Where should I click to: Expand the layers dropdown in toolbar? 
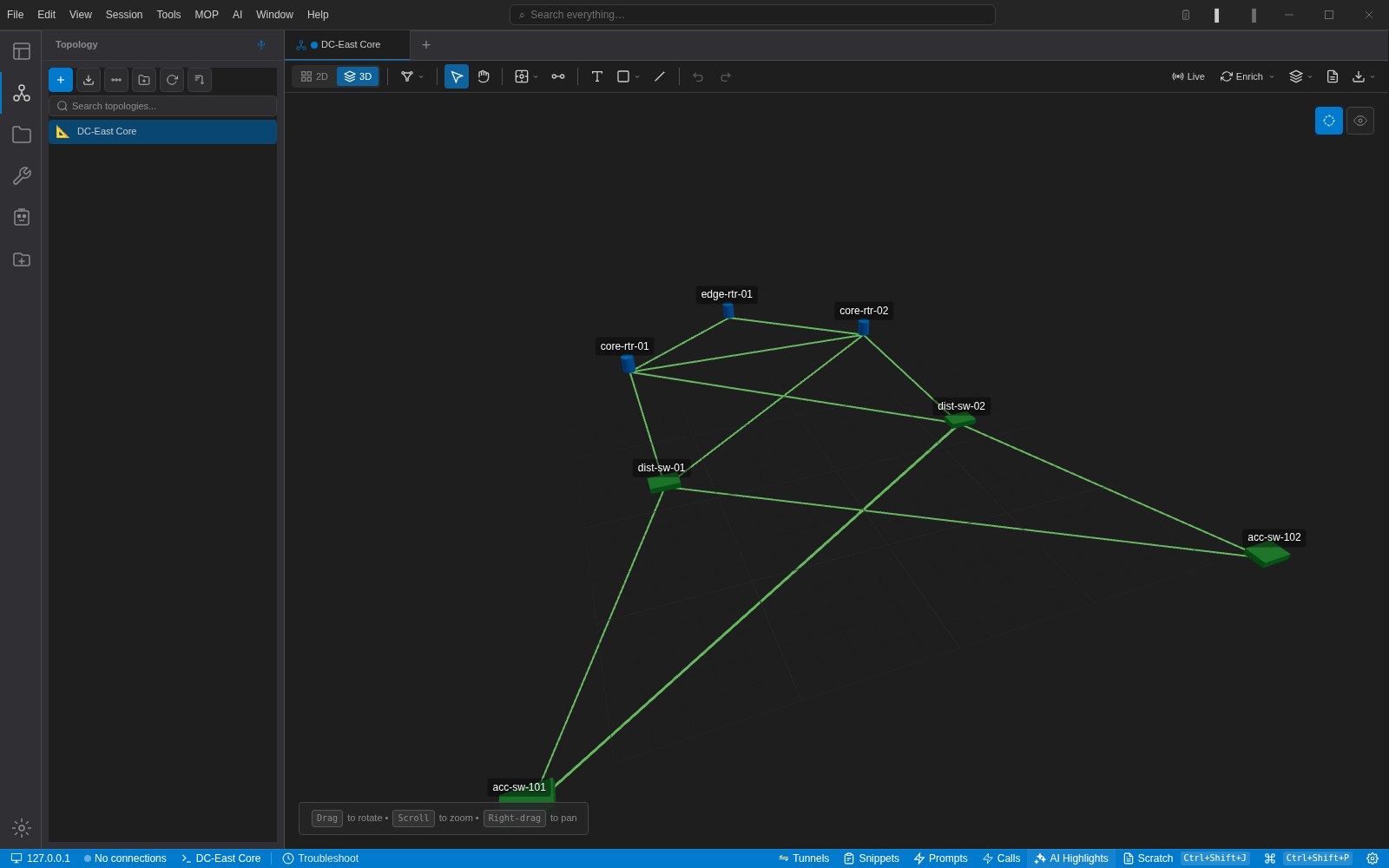[x=1300, y=76]
